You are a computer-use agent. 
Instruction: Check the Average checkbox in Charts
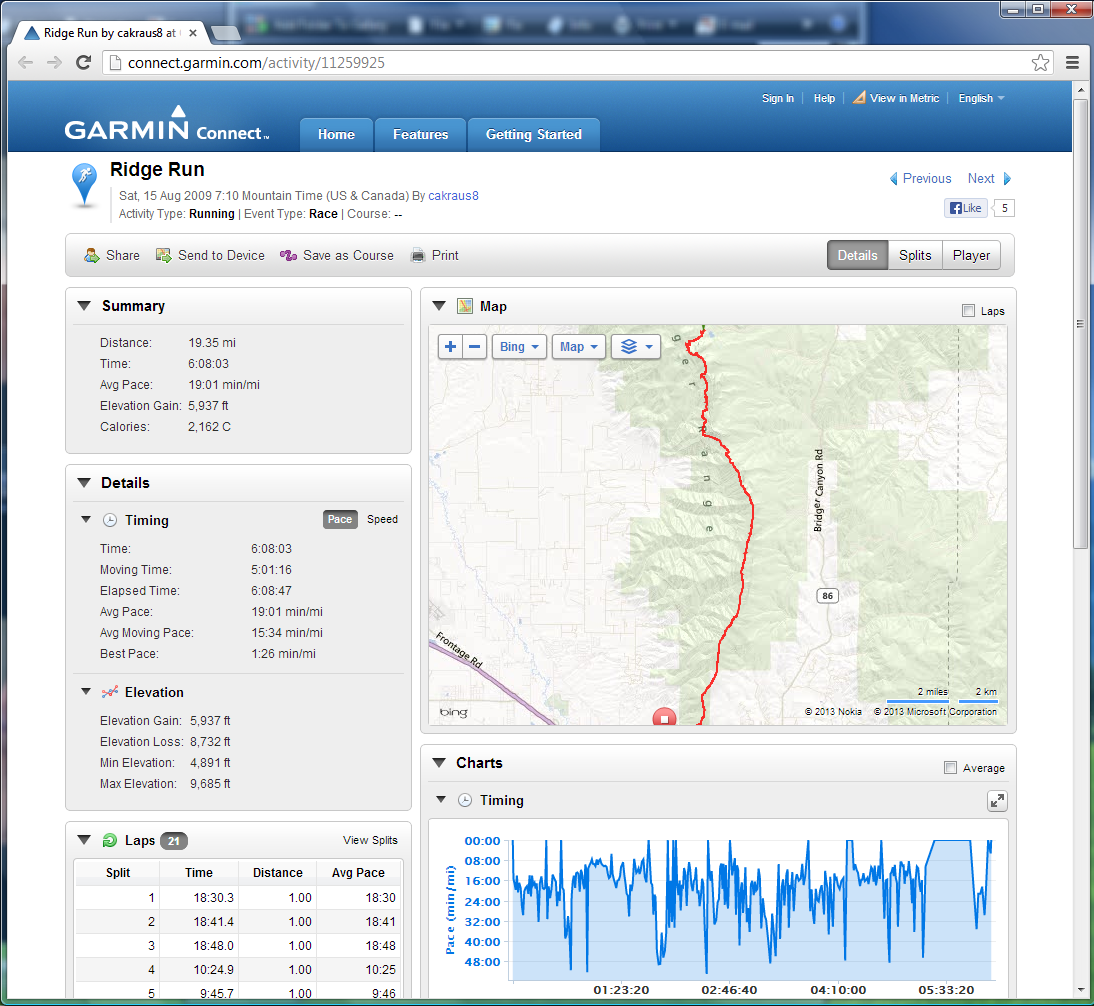(950, 768)
